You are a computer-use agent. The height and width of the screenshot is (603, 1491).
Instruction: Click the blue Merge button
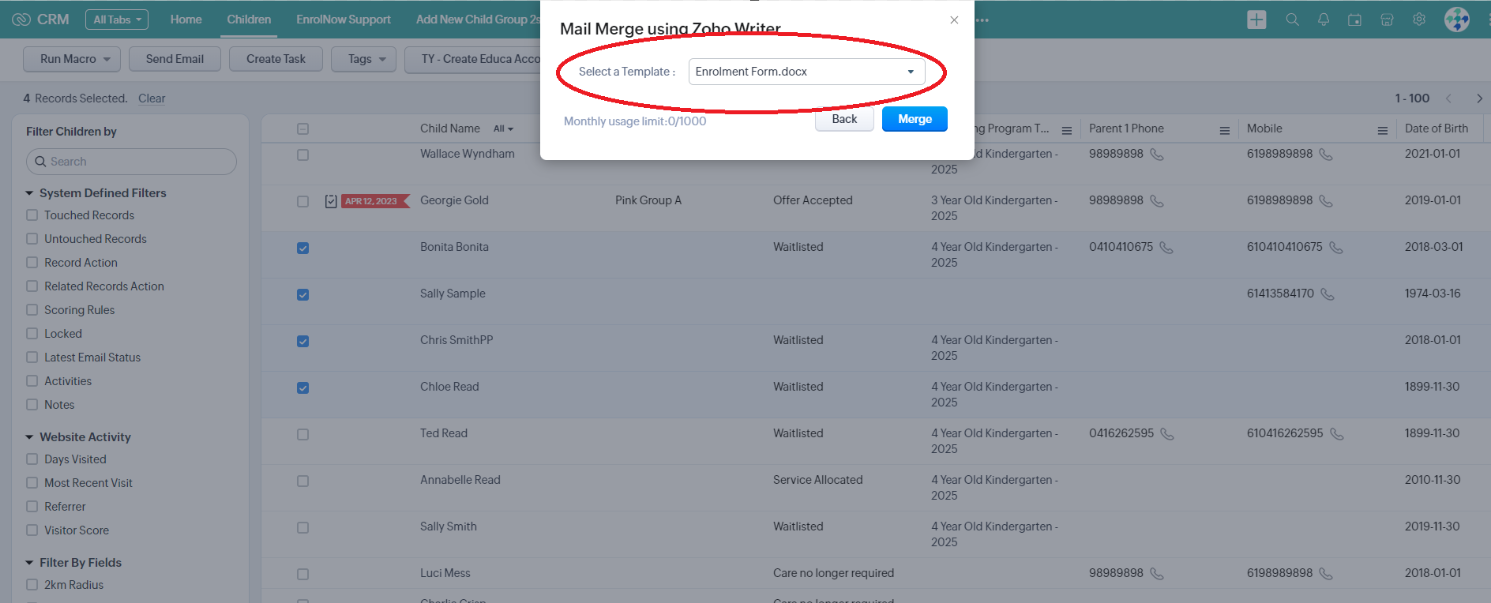[x=915, y=119]
